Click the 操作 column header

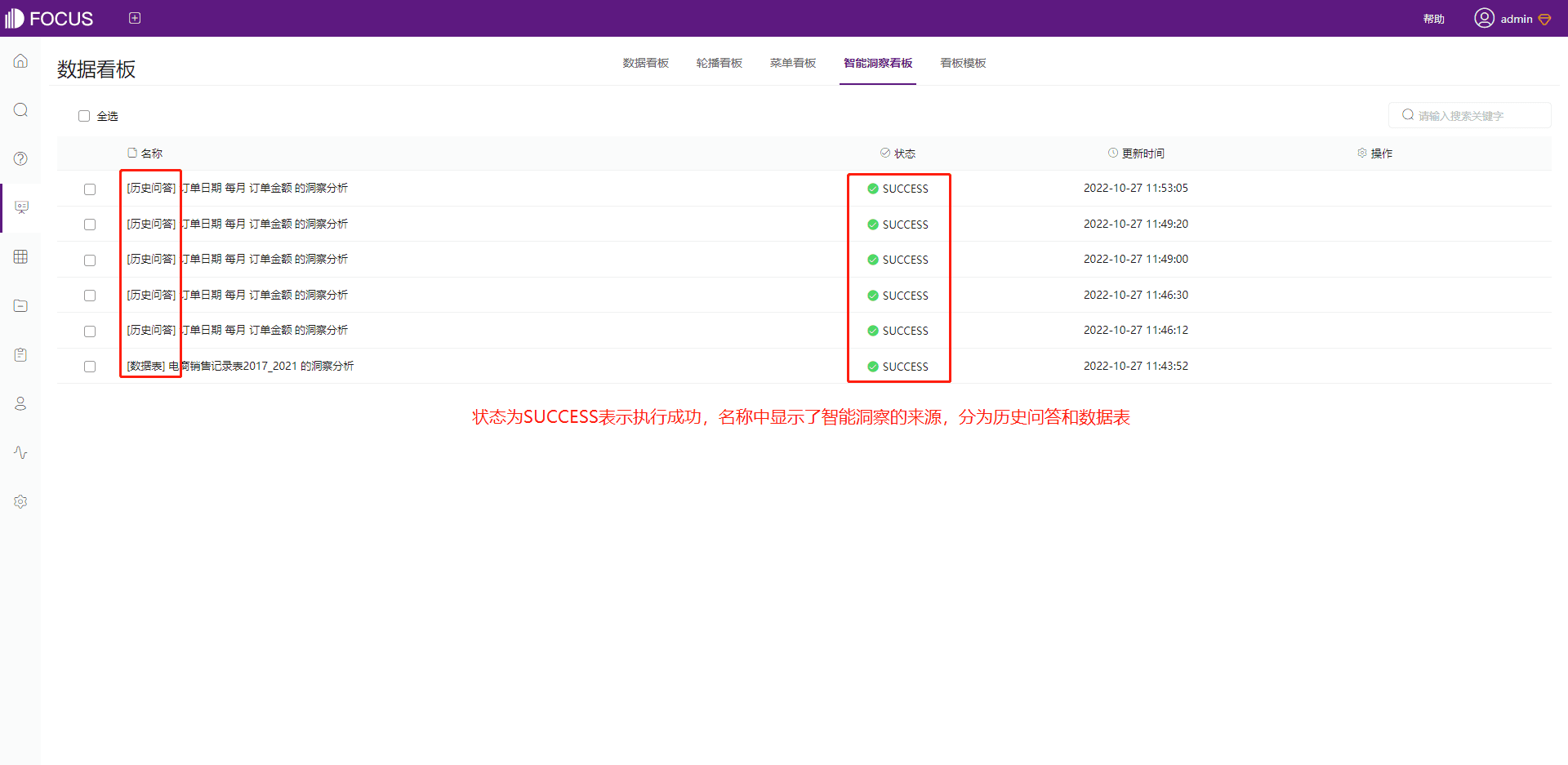point(1375,153)
